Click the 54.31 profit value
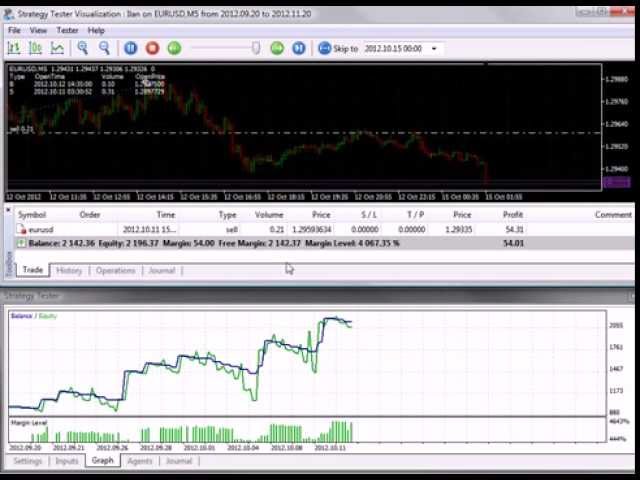This screenshot has height=480, width=640. tap(514, 229)
